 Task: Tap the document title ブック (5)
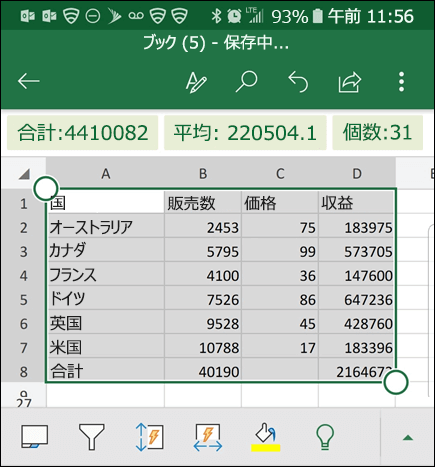(x=174, y=43)
